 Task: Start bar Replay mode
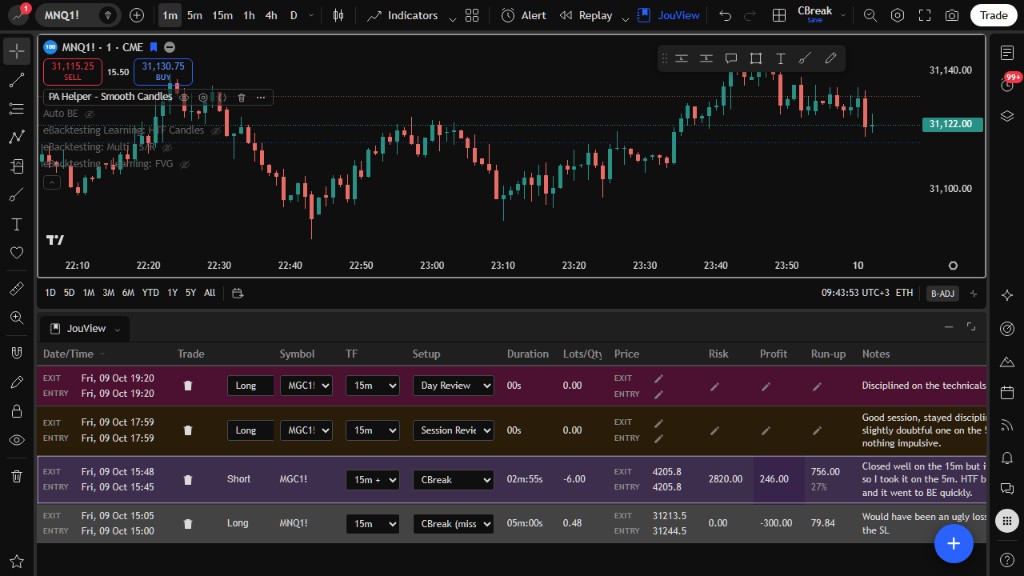tap(586, 15)
